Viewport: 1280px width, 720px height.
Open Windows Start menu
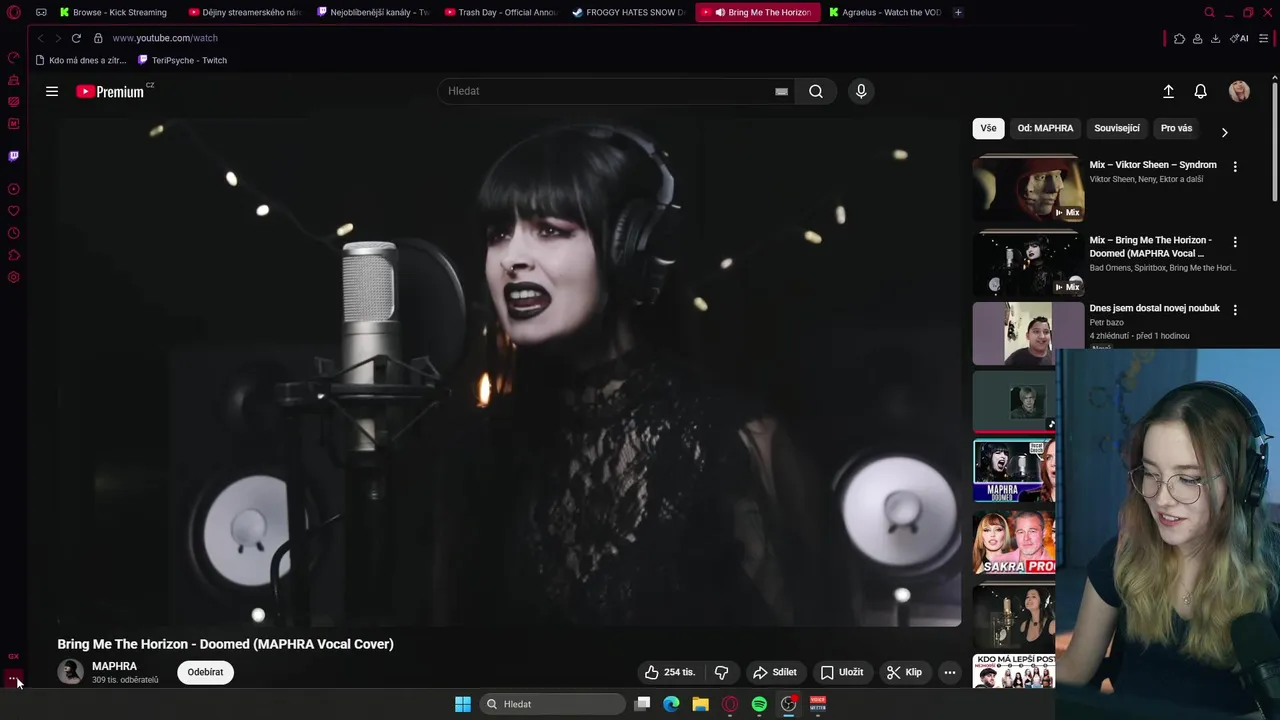(x=463, y=704)
